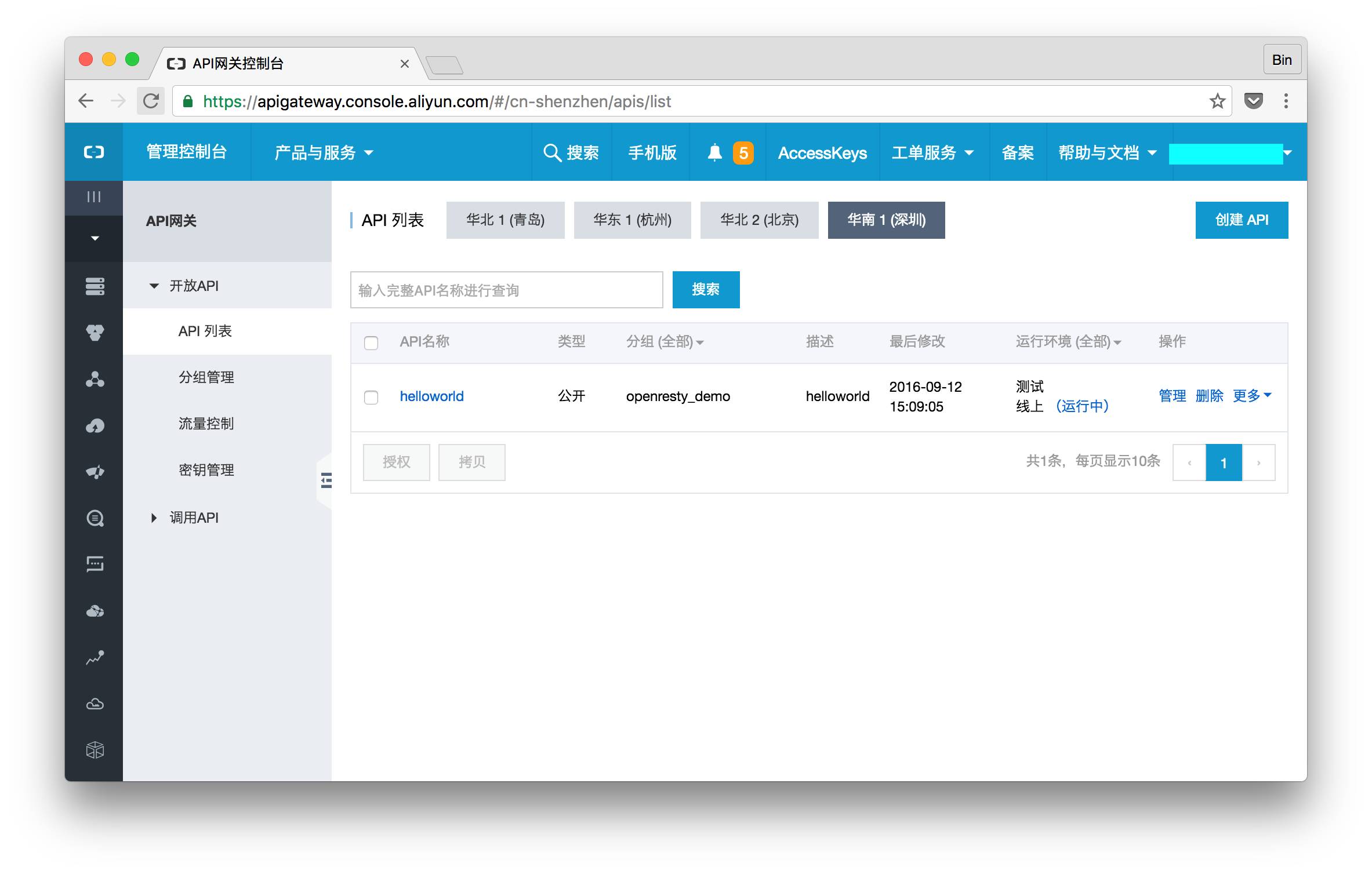
Task: Switch to 华东 1 (杭州) region tab
Action: point(633,220)
